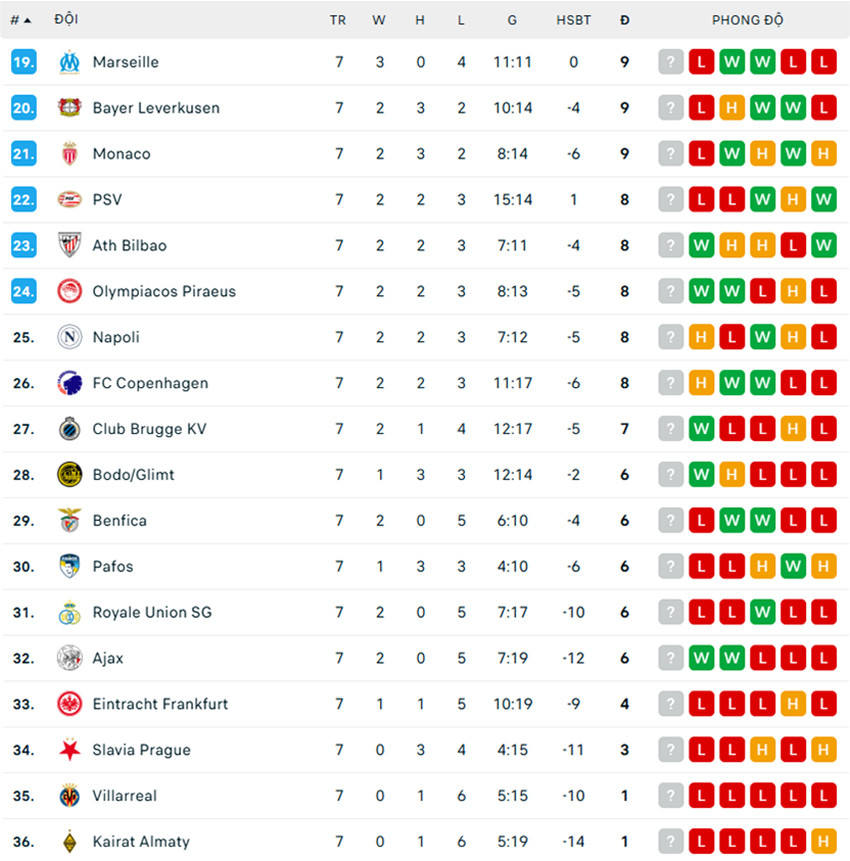Viewport: 850px width, 861px height.
Task: Open the Monaco team page link
Action: coord(121,154)
